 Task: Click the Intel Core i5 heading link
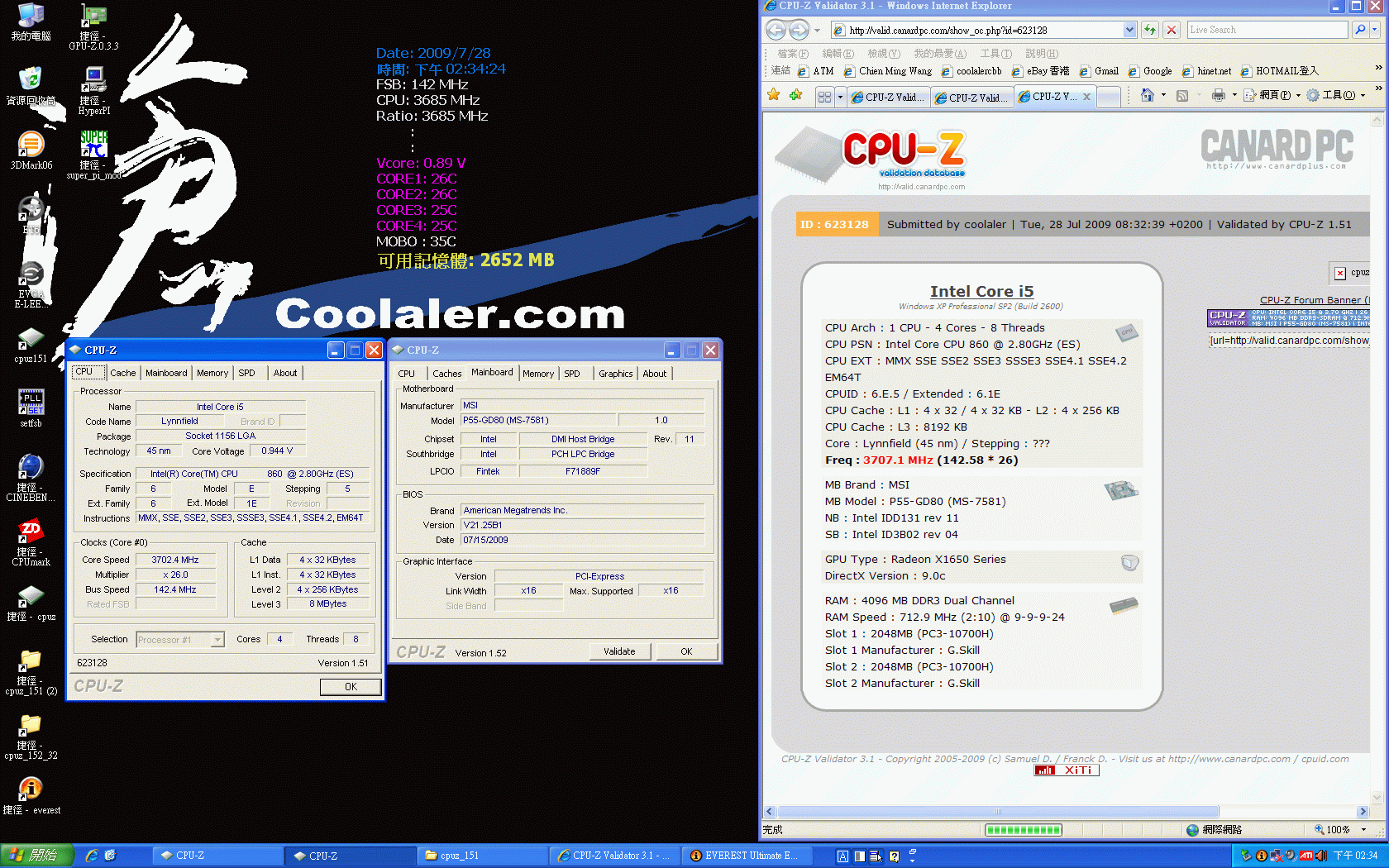point(981,291)
